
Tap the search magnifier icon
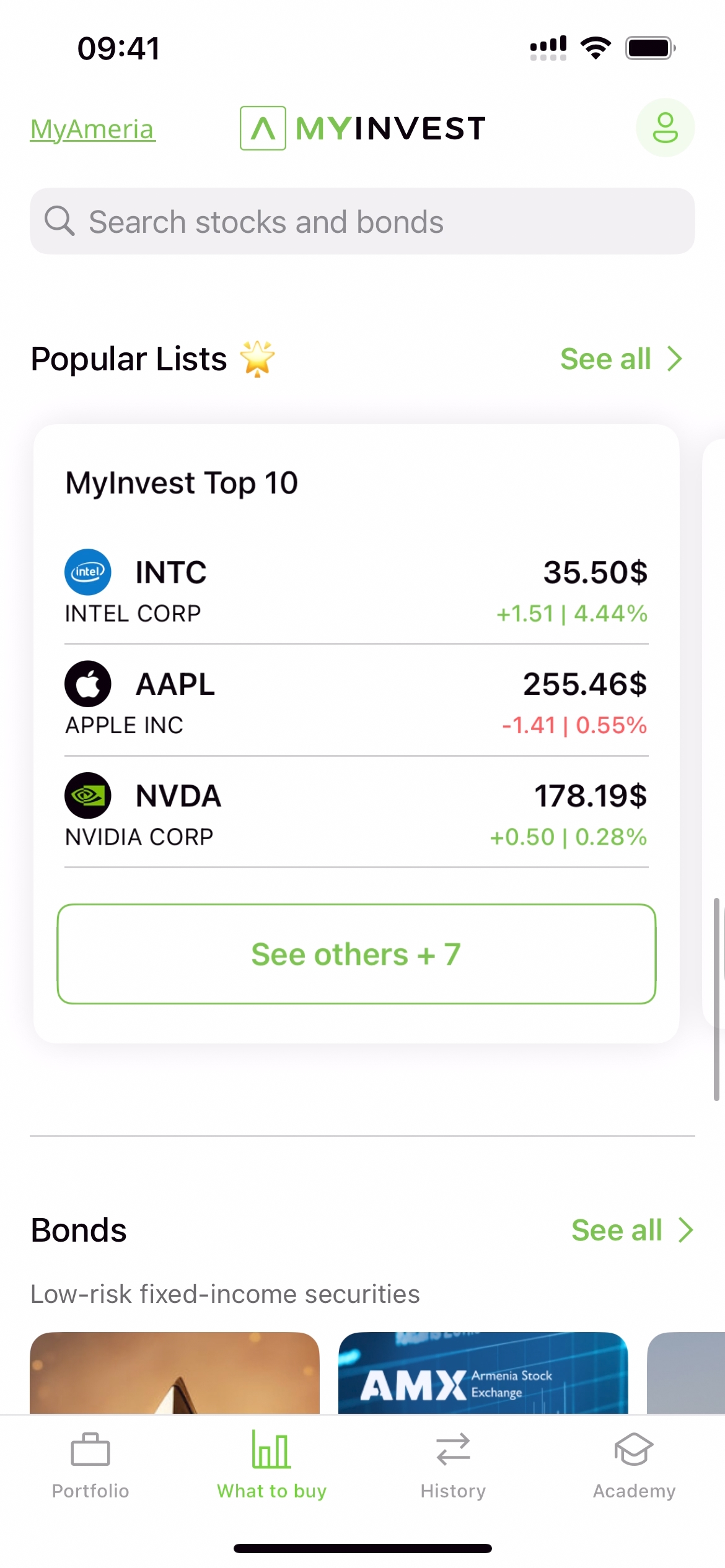59,221
